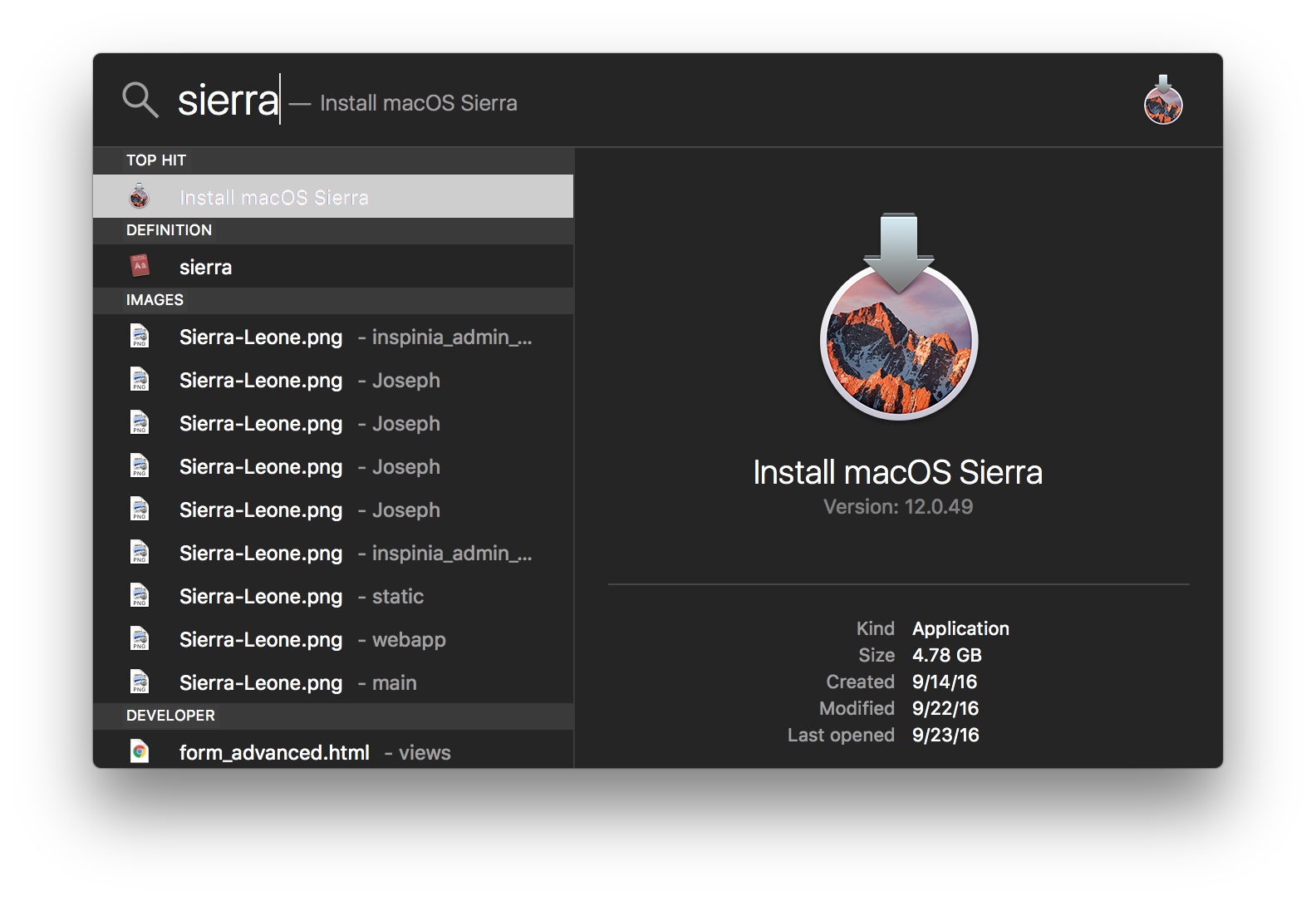Click the magnifying glass search icon

click(140, 100)
